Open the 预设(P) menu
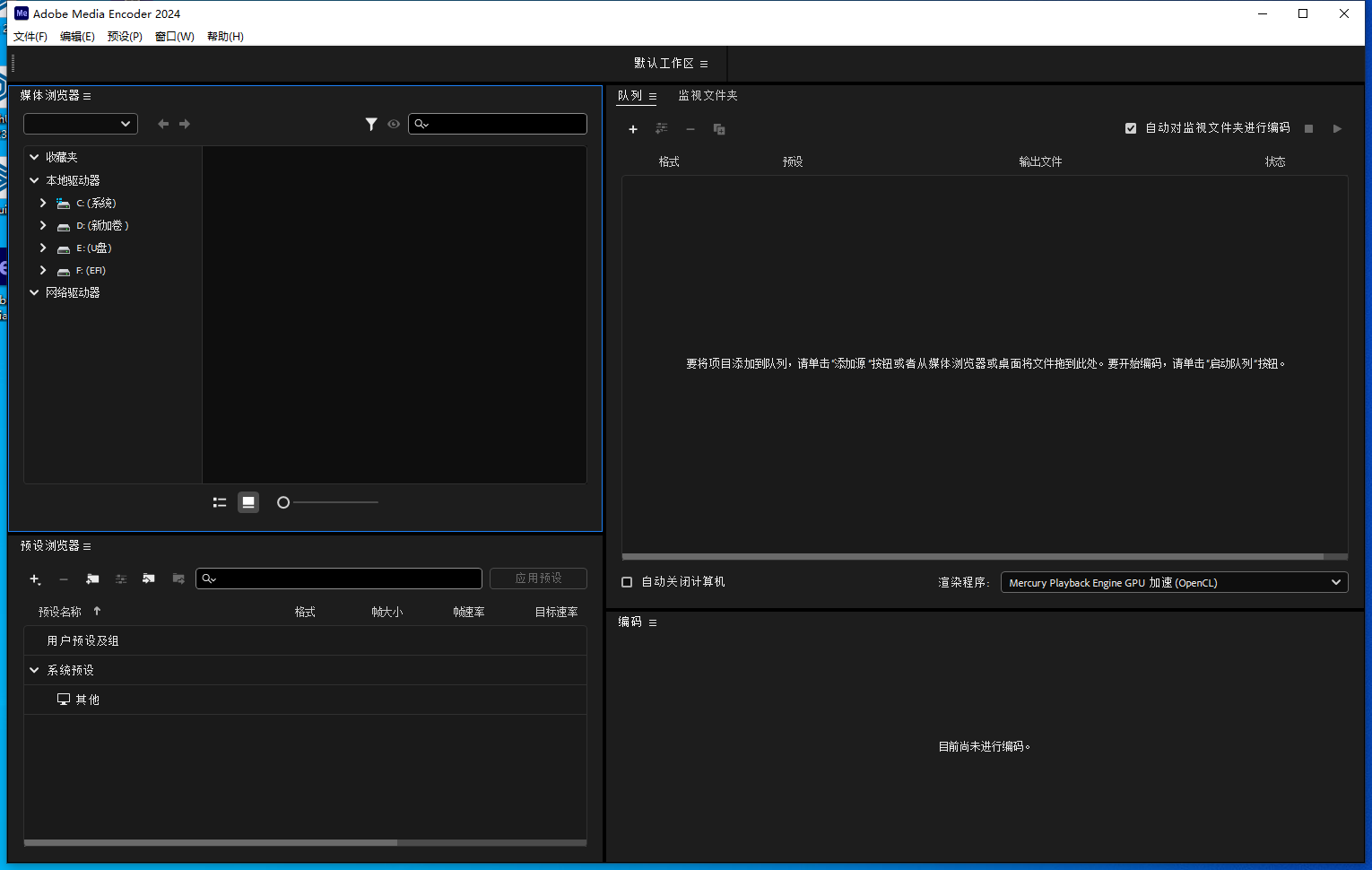The width and height of the screenshot is (1372, 870). pyautogui.click(x=125, y=37)
